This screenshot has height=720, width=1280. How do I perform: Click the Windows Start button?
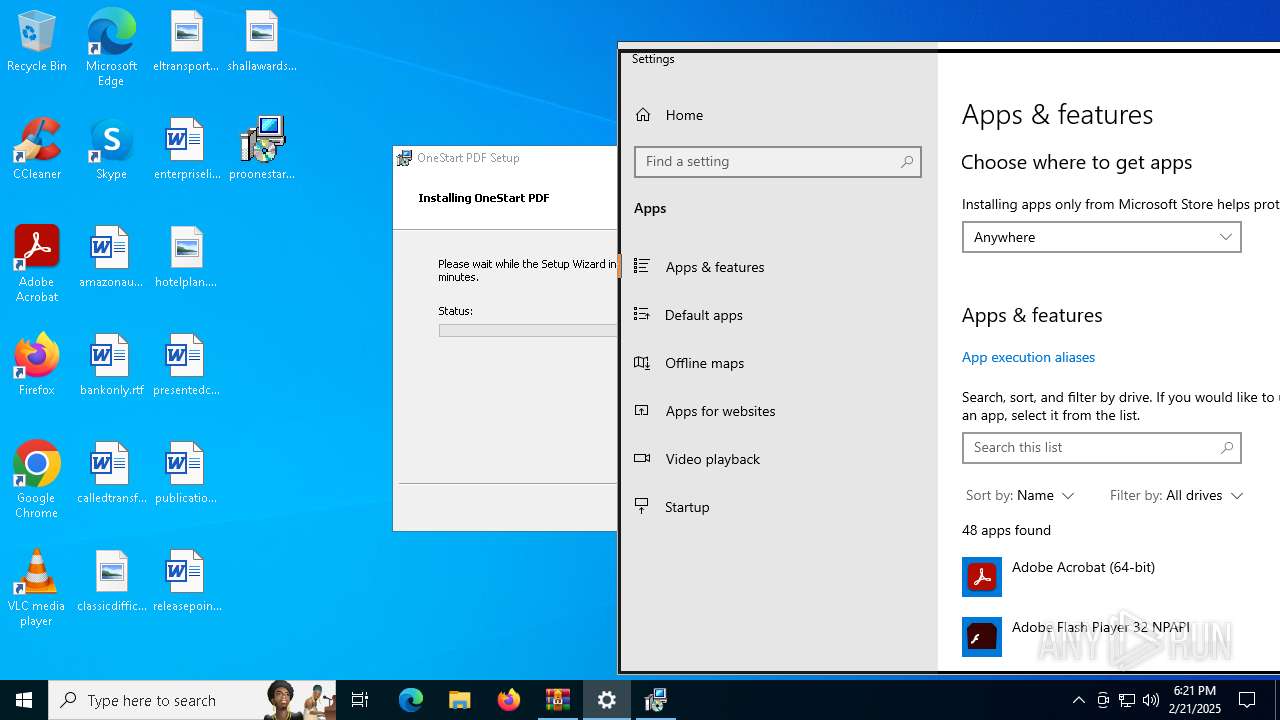24,700
